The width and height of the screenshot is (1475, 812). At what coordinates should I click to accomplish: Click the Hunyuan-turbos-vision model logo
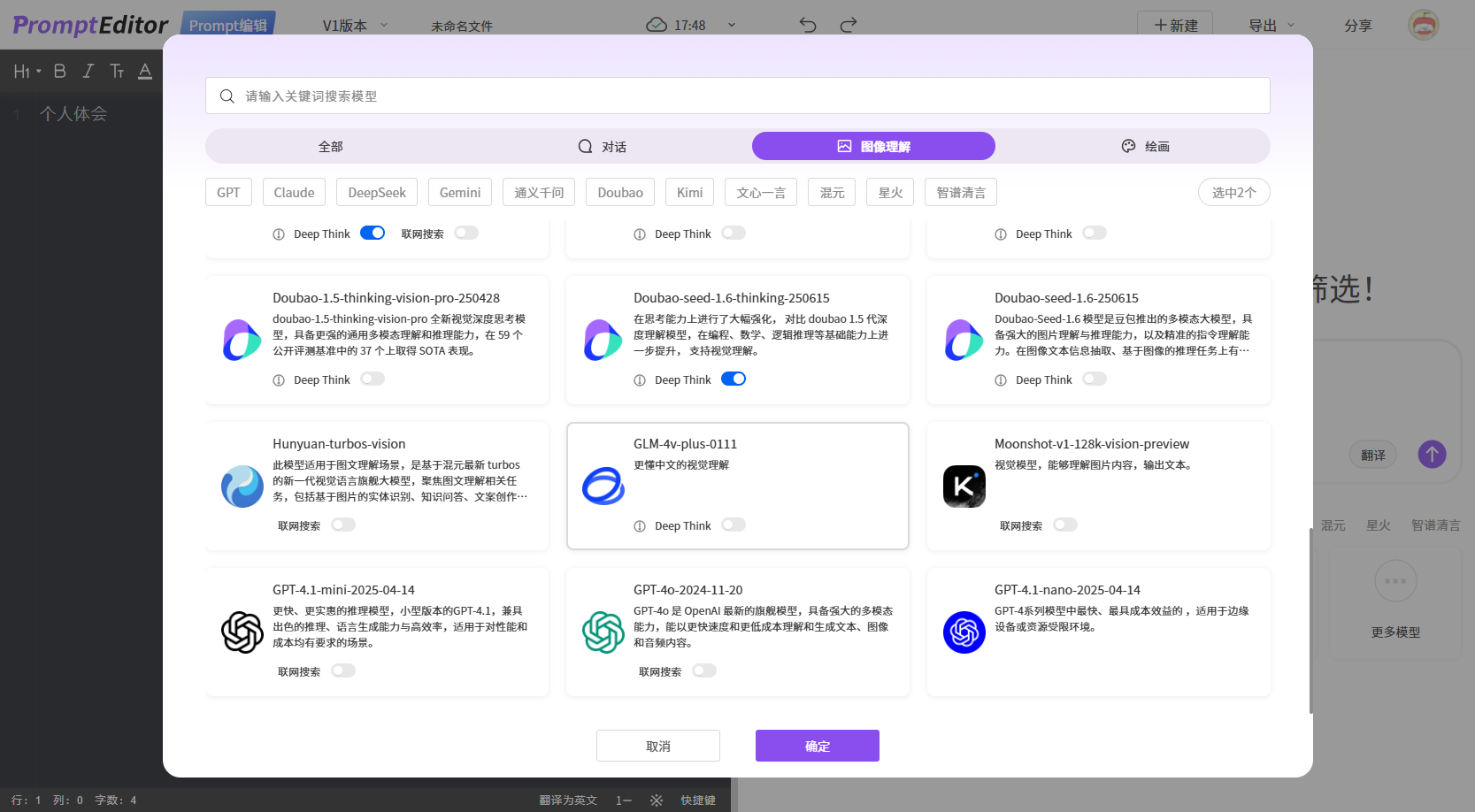pos(242,486)
